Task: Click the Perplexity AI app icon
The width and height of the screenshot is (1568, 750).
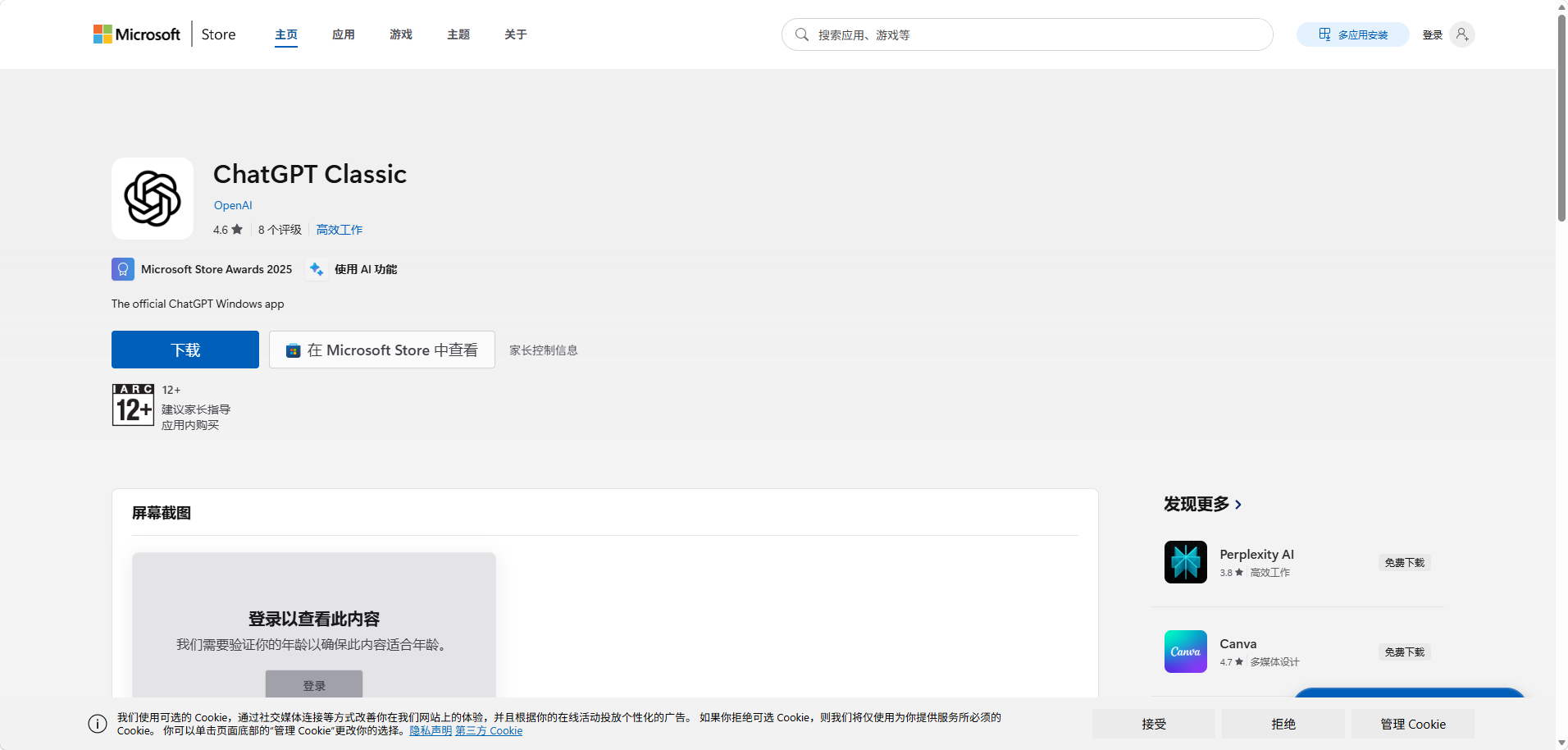Action: (x=1186, y=562)
